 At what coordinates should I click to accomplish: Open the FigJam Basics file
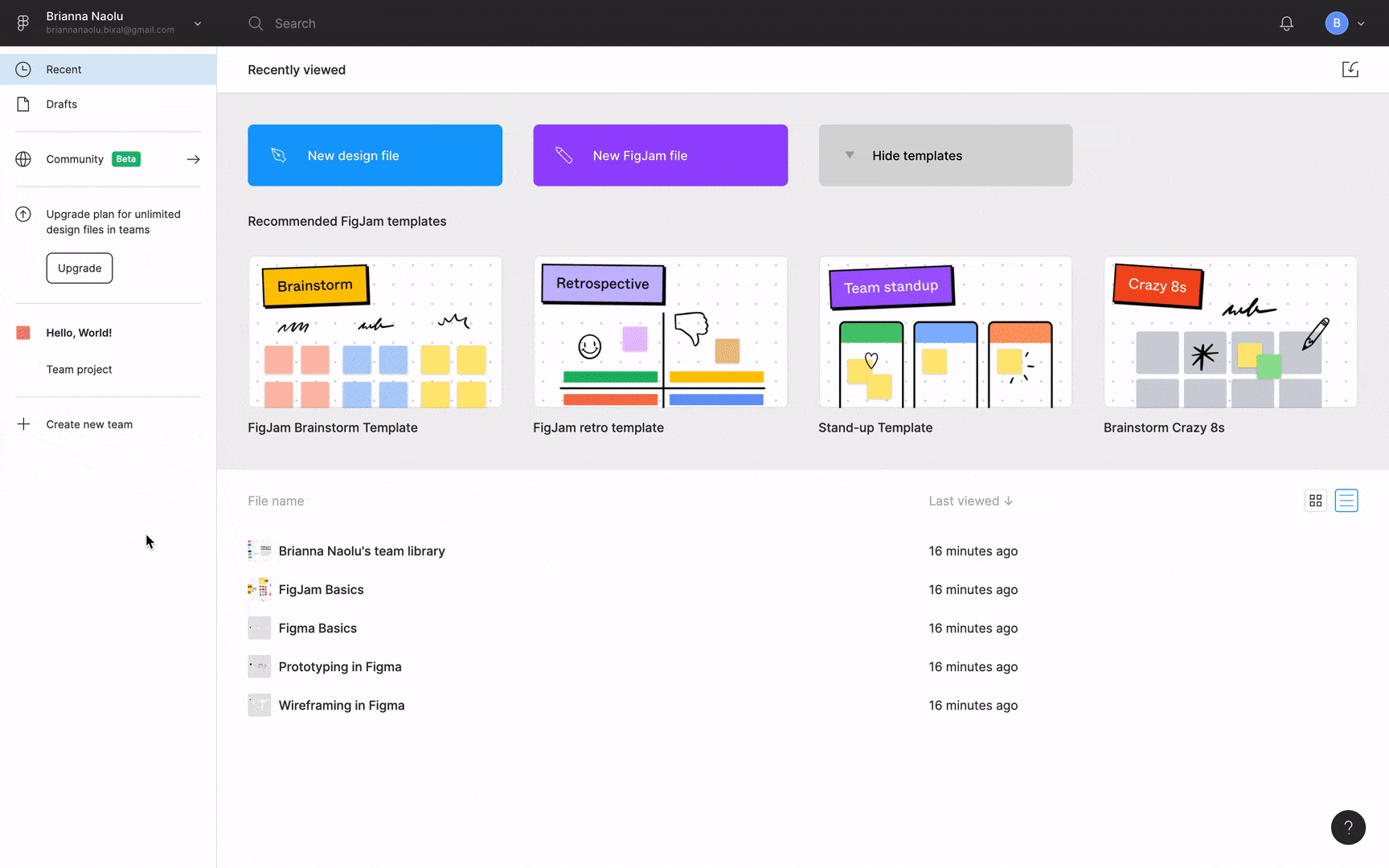321,590
